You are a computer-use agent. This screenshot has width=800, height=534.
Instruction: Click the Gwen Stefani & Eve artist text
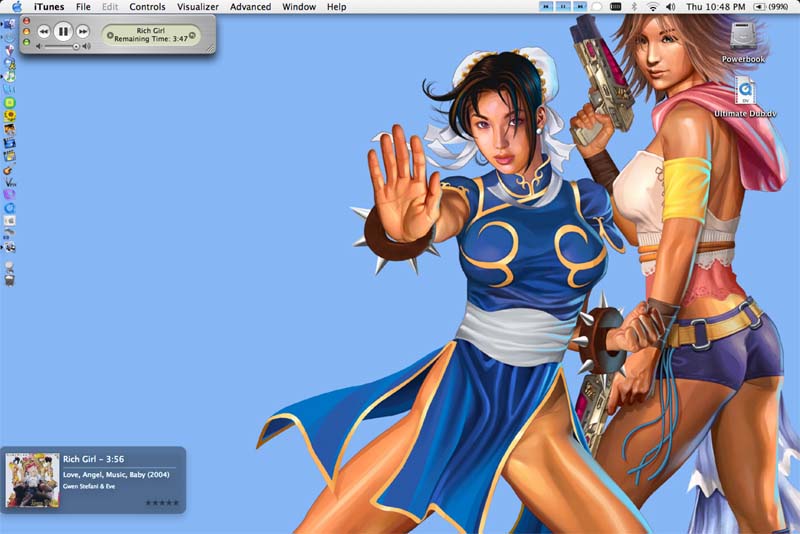pyautogui.click(x=89, y=486)
